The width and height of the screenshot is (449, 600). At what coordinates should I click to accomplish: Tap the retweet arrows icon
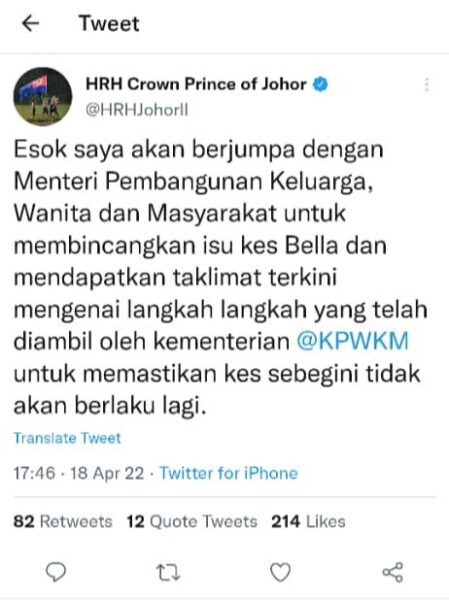pos(168,573)
